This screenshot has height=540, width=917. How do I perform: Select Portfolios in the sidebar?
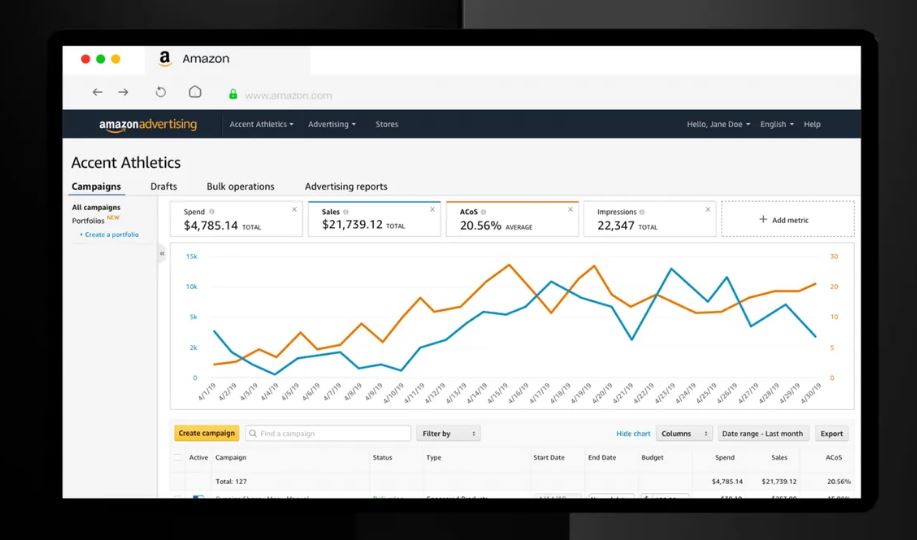(x=88, y=221)
